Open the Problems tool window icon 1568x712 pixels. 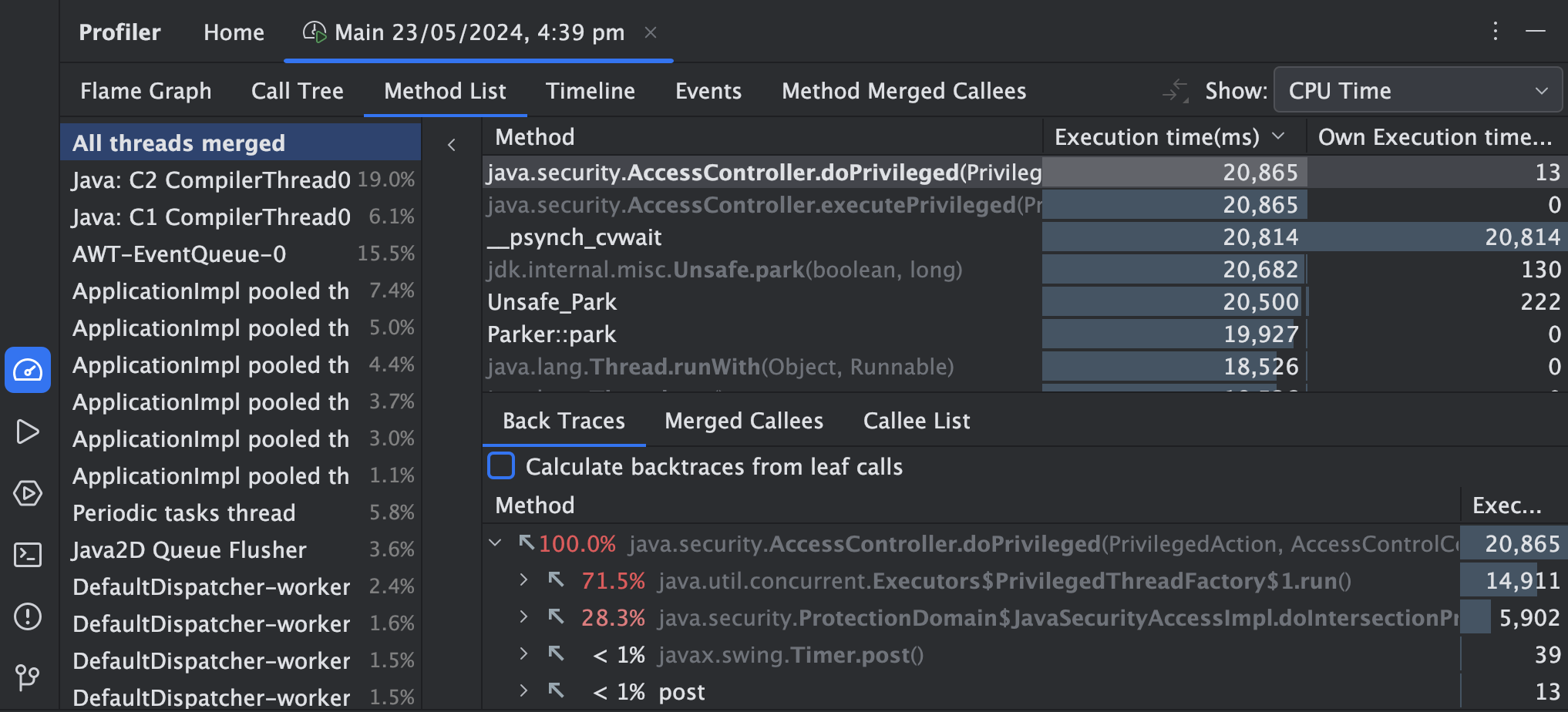[x=28, y=616]
